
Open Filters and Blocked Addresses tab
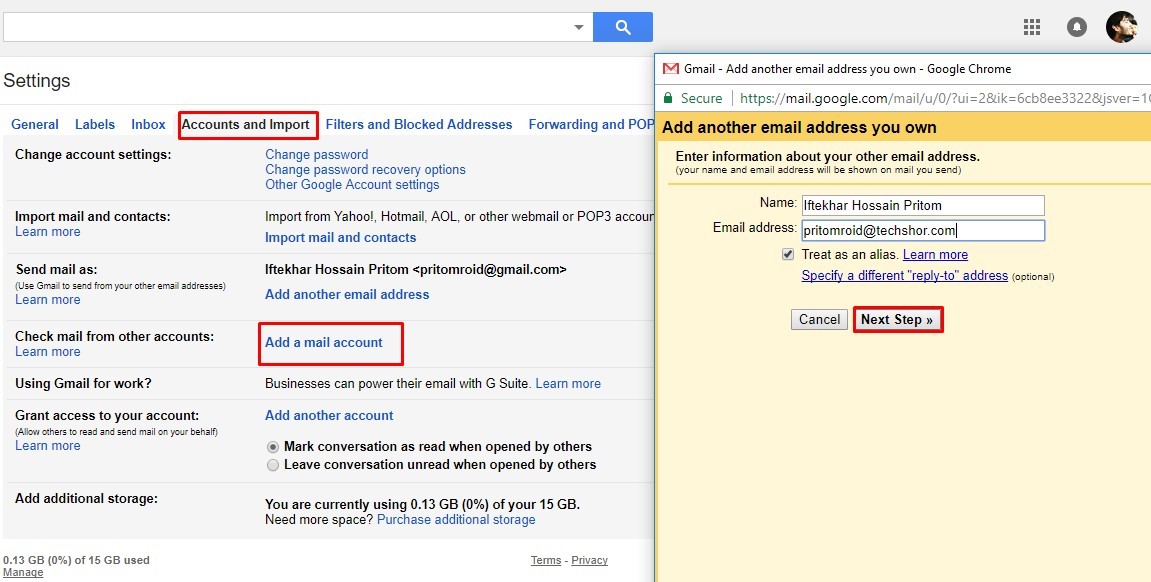pos(418,124)
